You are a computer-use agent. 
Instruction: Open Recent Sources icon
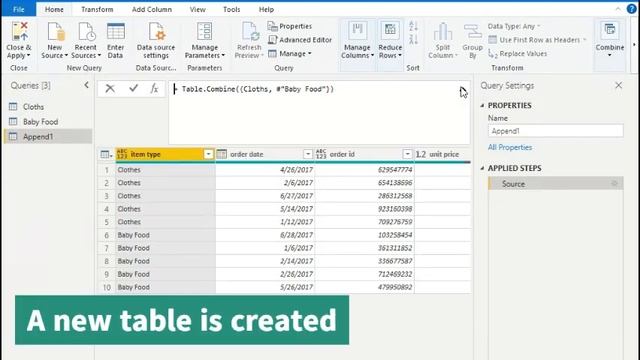(86, 31)
